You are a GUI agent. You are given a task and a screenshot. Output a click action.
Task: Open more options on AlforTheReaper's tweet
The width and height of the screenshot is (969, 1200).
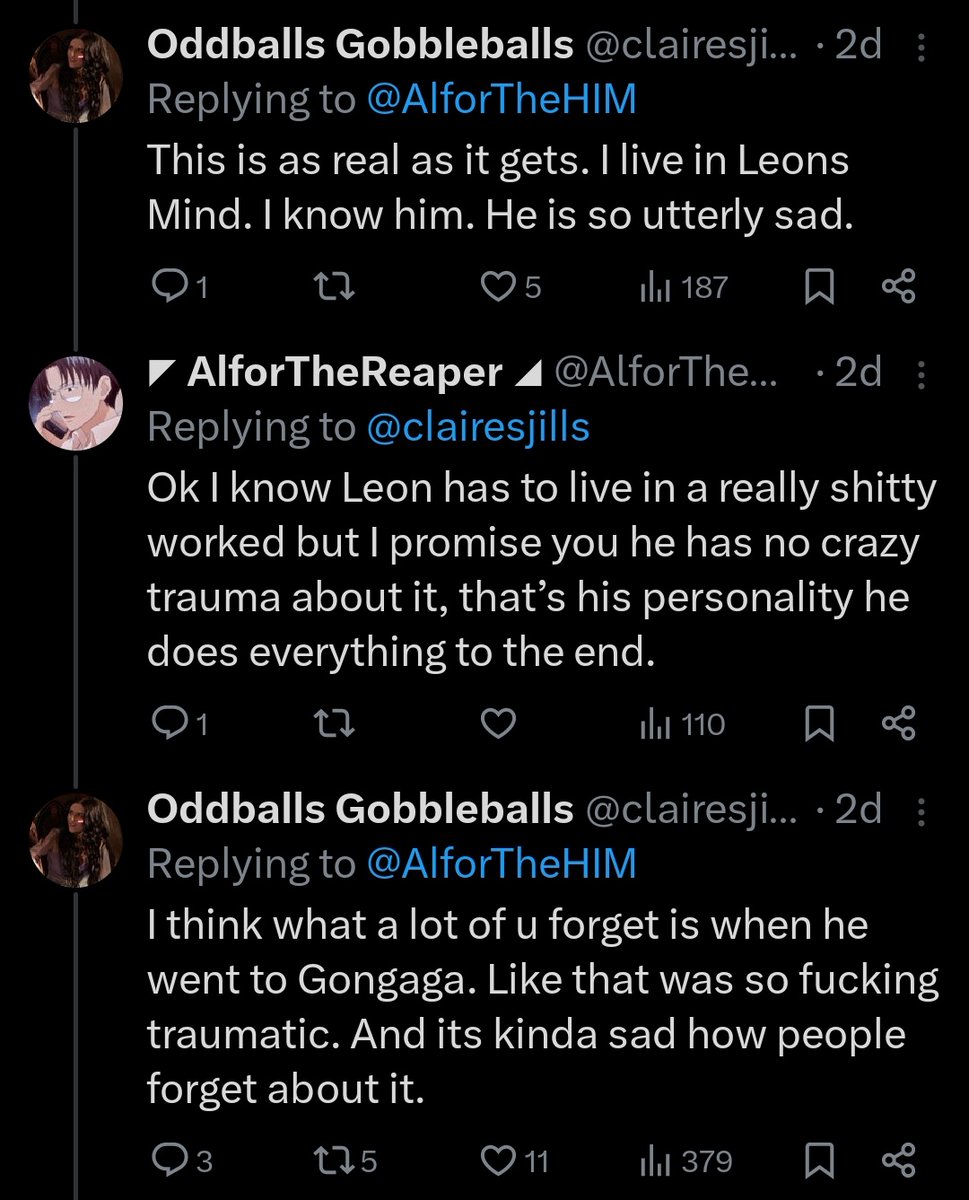point(920,374)
